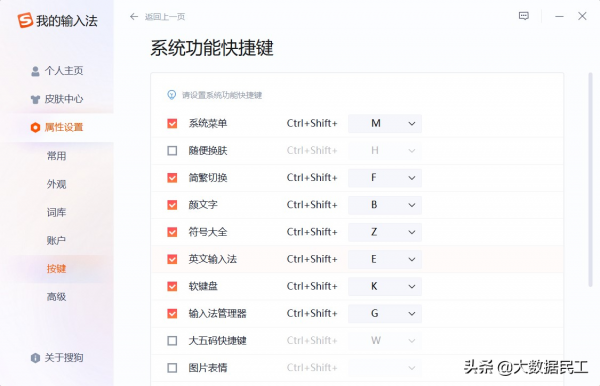Click the disabled 图片表情 key dropdown
Viewport: 600px width, 386px height.
[385, 368]
